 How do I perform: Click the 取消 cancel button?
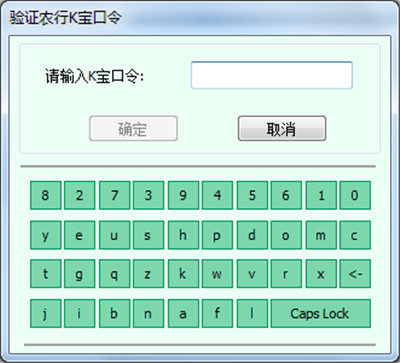pyautogui.click(x=282, y=128)
